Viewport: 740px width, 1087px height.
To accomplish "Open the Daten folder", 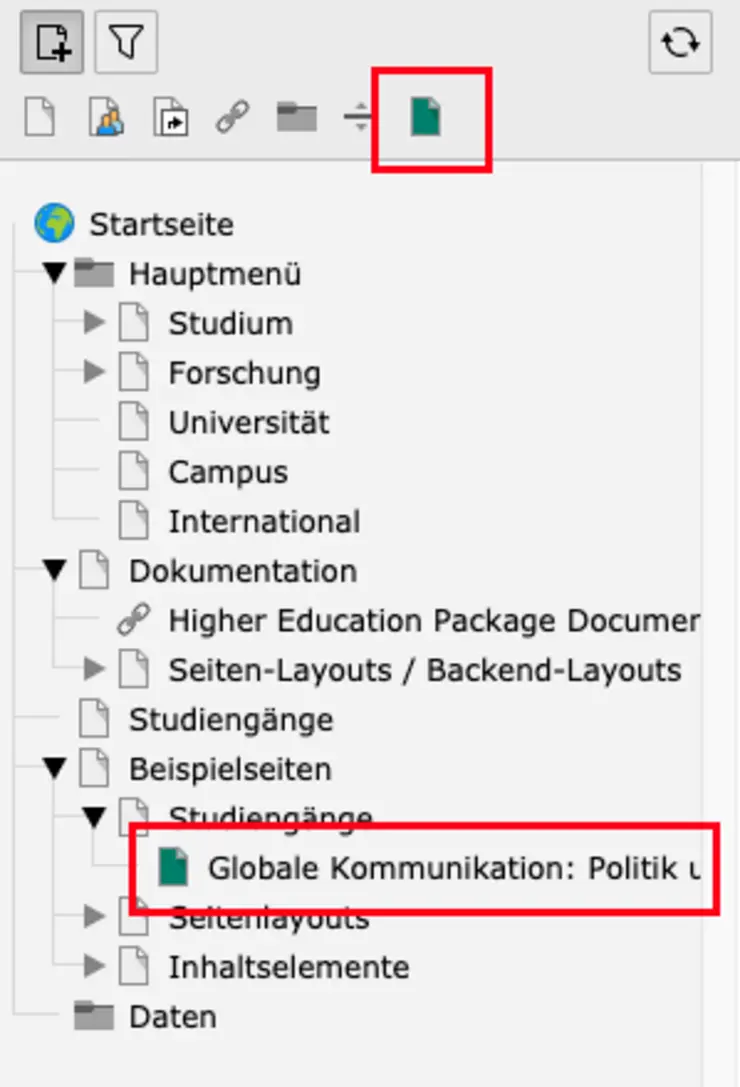I will (172, 1017).
